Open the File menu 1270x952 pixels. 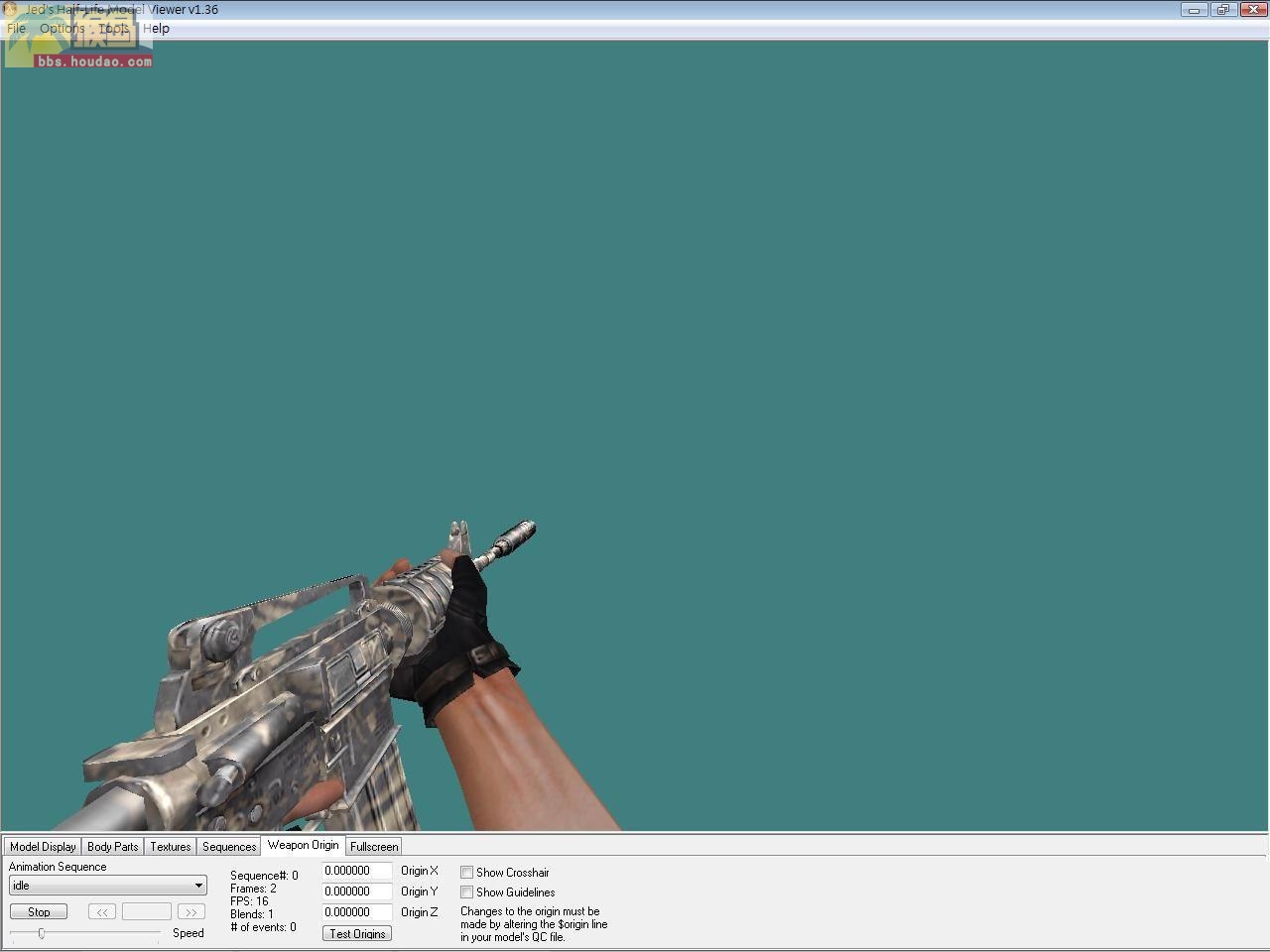tap(17, 28)
